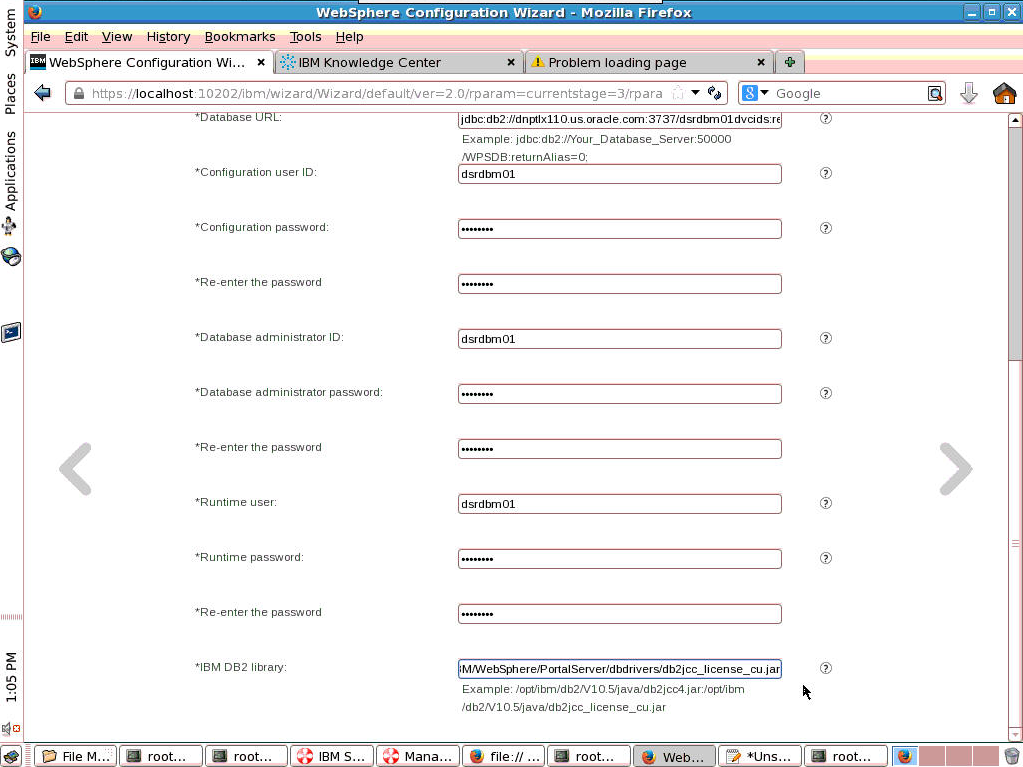Click the search magnifier icon
Screen dimensions: 1023x767
tap(935, 93)
